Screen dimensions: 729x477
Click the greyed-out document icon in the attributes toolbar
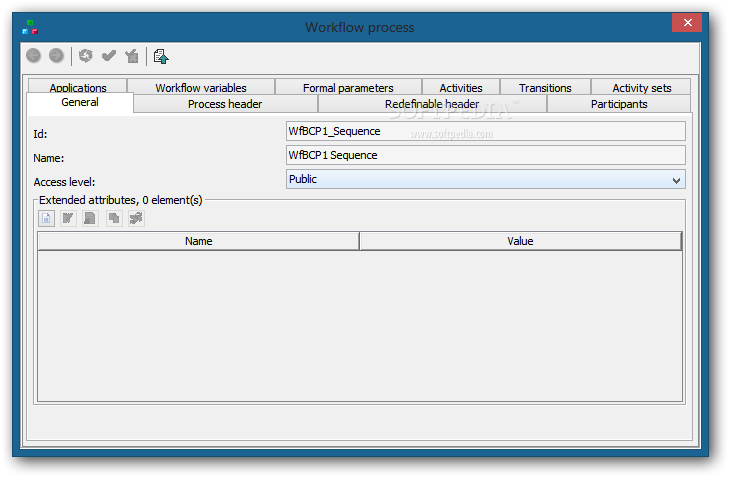(x=90, y=218)
